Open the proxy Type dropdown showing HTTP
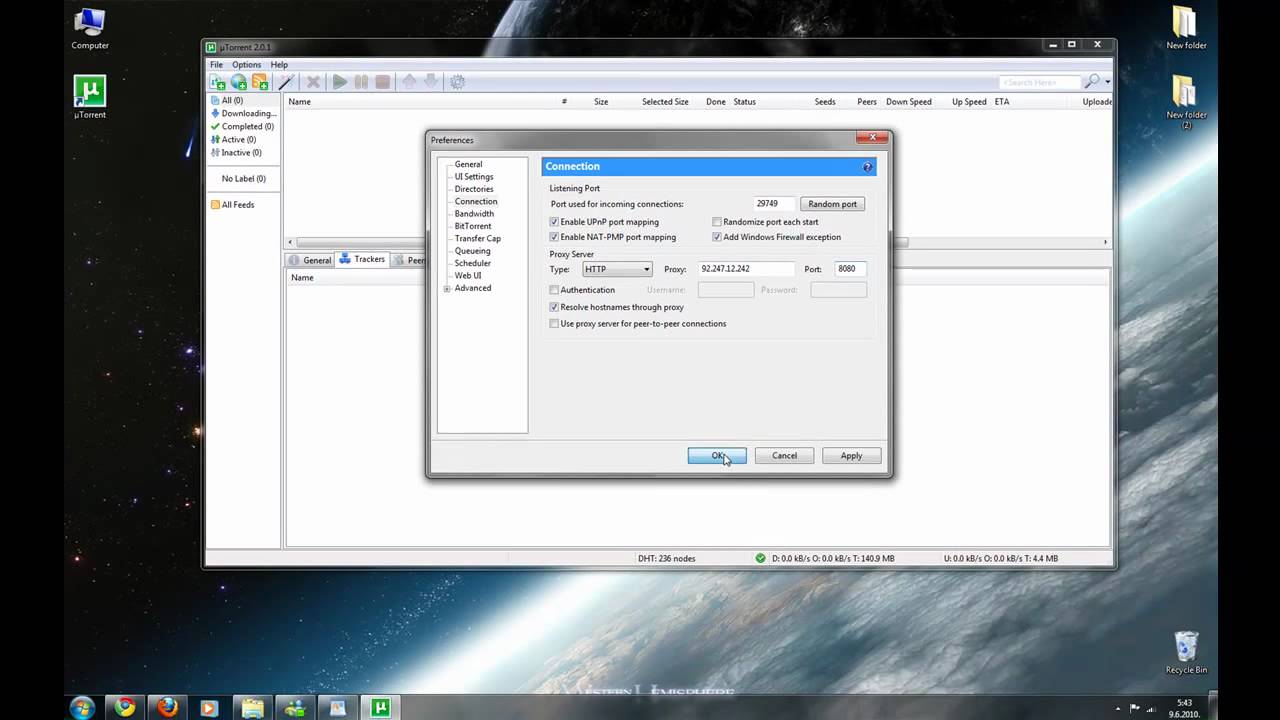 click(618, 269)
